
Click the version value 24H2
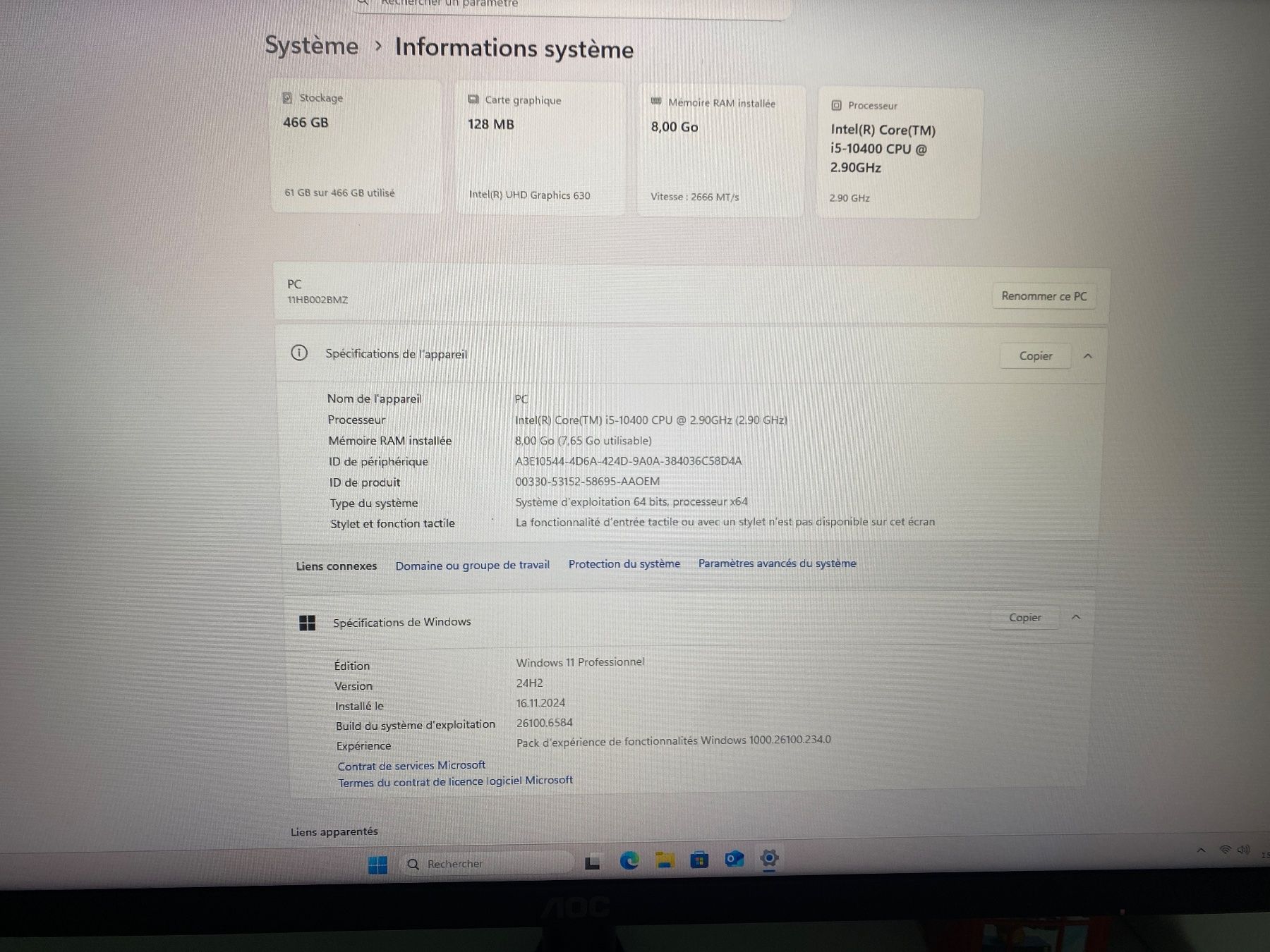529,683
